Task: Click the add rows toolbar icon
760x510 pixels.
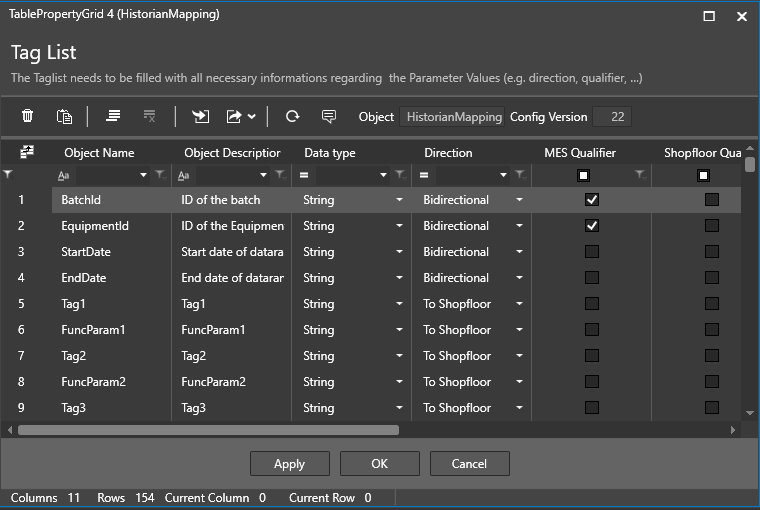Action: (113, 116)
